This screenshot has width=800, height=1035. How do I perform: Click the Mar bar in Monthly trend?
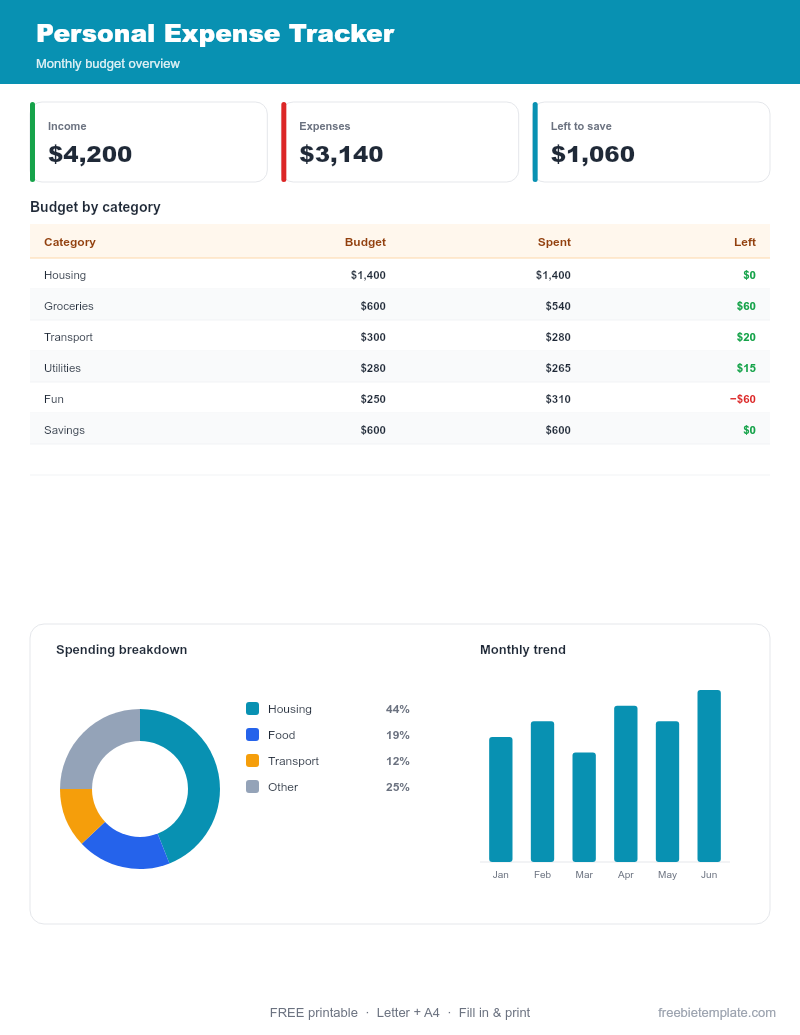583,807
